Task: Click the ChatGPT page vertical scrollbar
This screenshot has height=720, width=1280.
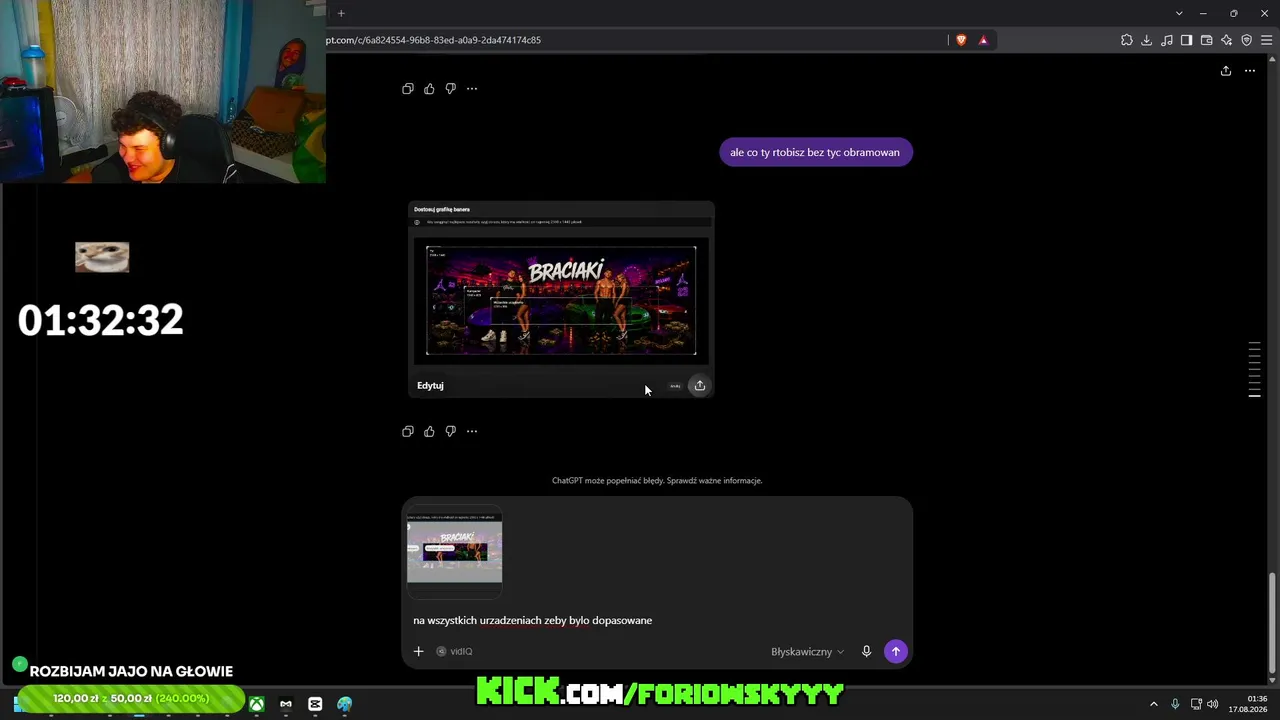Action: point(1272,625)
